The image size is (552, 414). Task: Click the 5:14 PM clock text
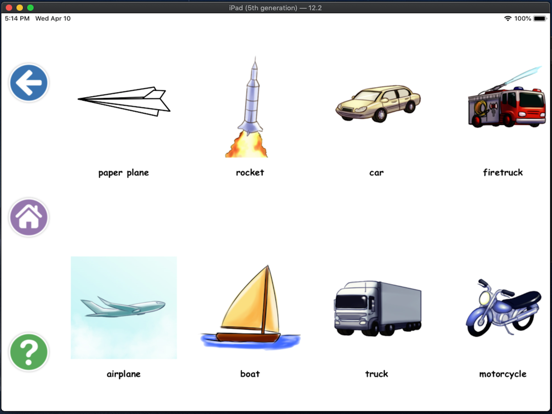pos(17,18)
